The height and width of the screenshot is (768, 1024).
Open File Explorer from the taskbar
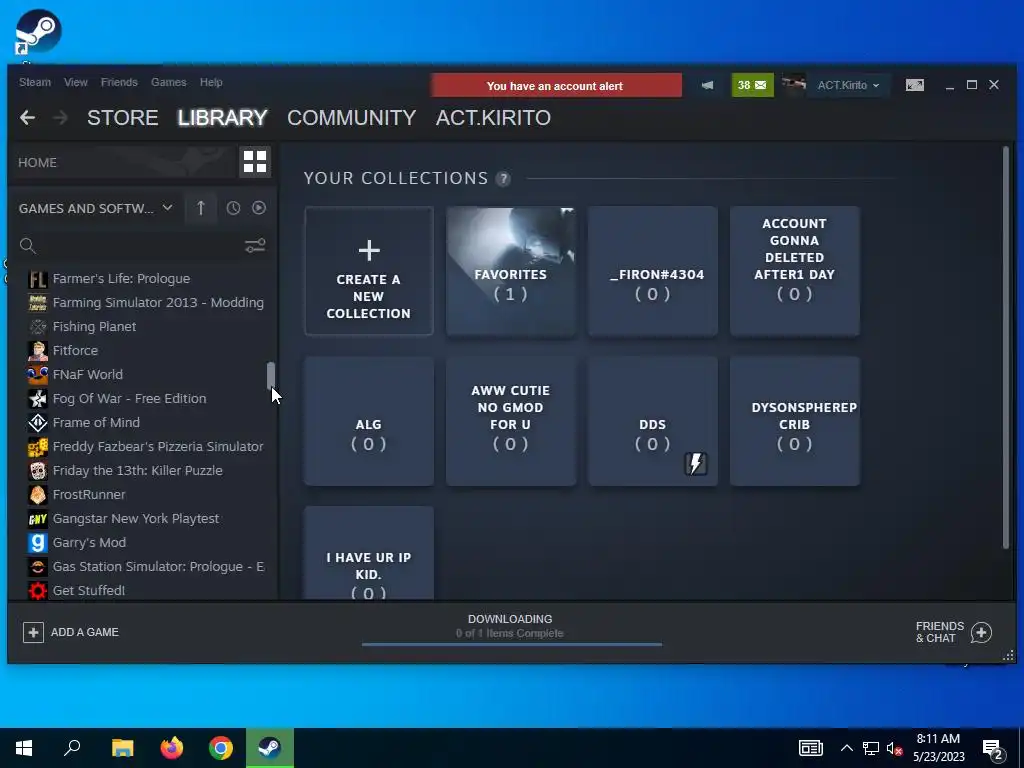122,748
